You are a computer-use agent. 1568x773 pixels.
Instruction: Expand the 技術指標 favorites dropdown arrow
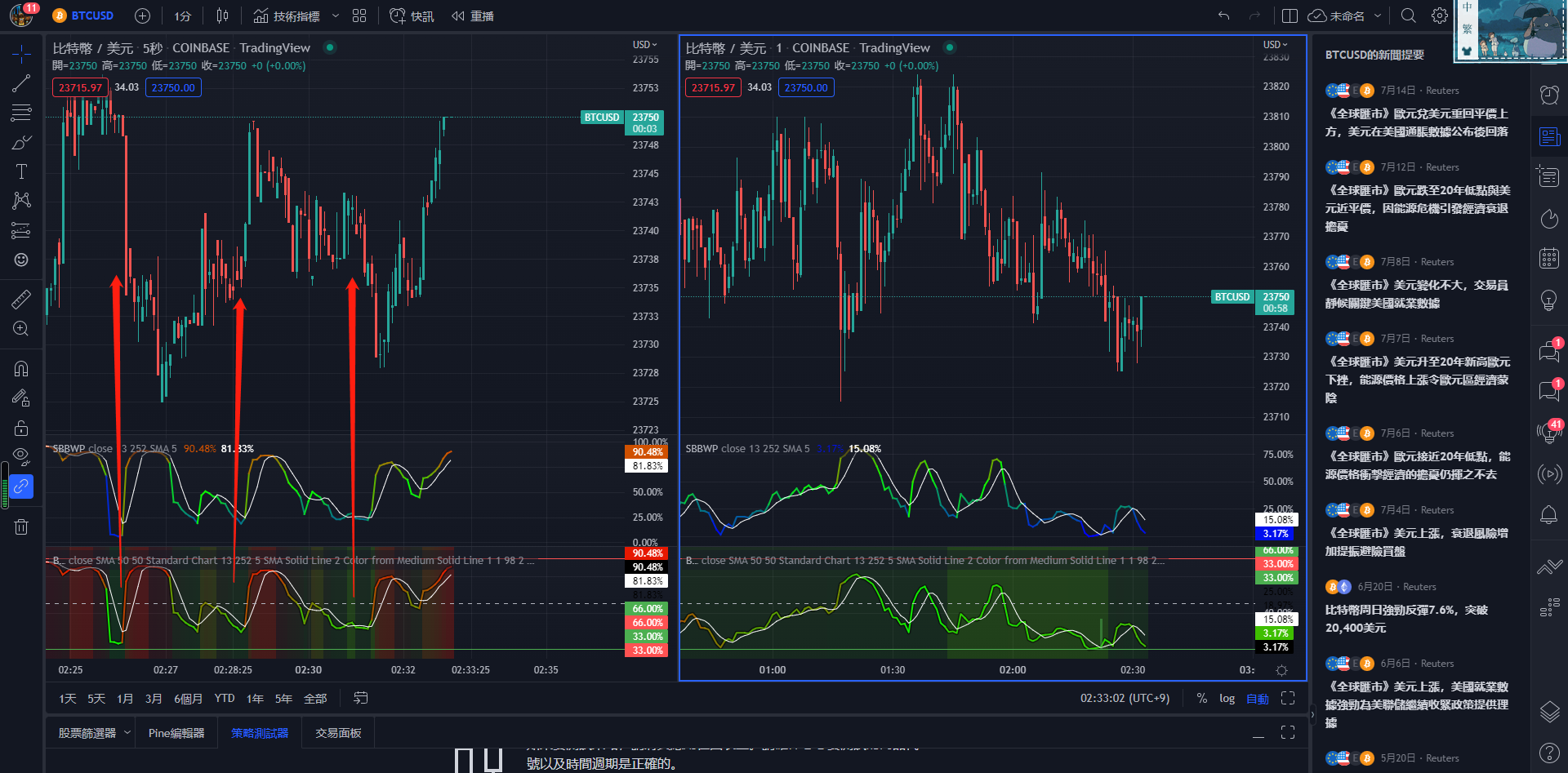(x=335, y=16)
